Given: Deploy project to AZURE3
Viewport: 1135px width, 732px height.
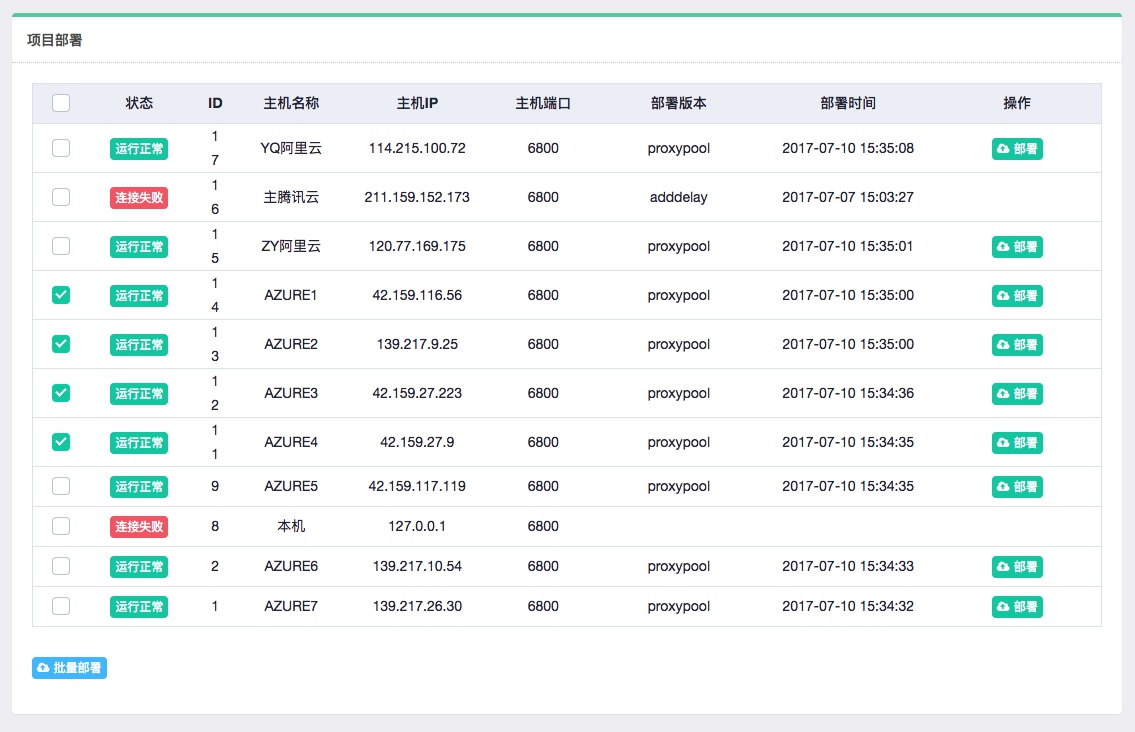Looking at the screenshot, I should [1017, 394].
